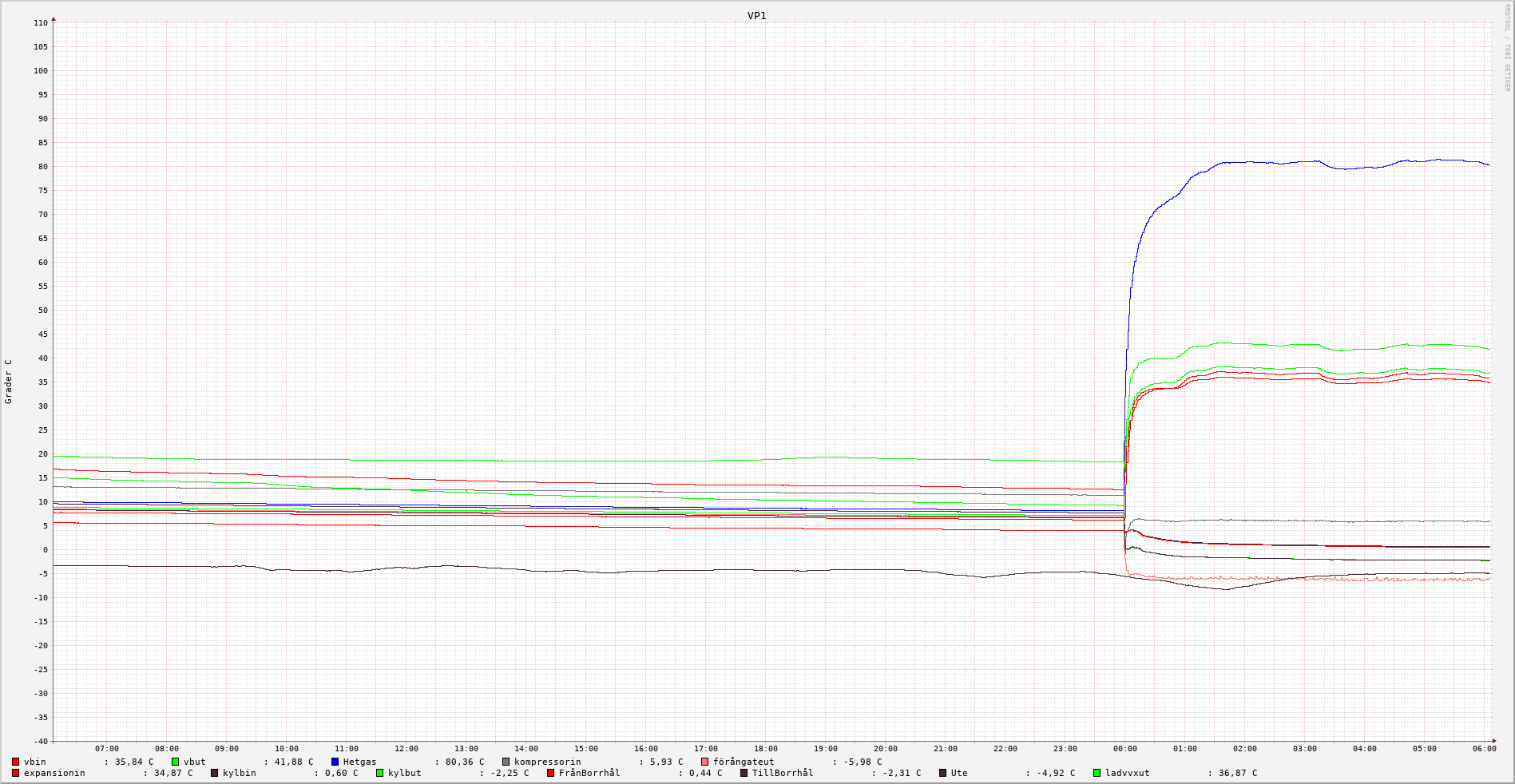The image size is (1515, 784).
Task: Select the pink förångateut legend square
Action: 705,762
